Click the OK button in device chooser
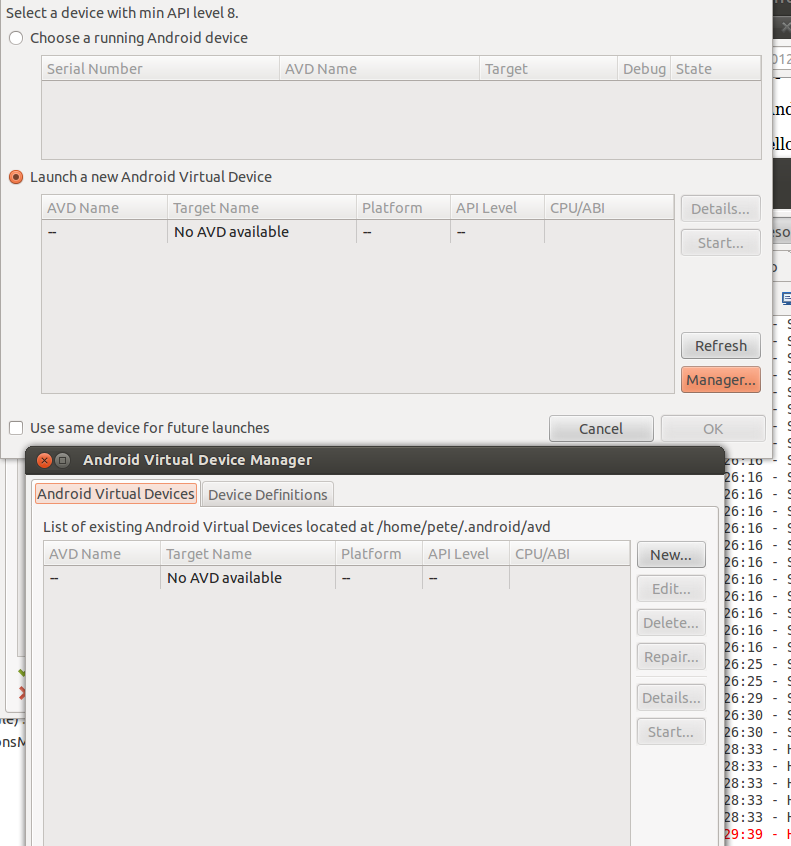The image size is (791, 846). tap(712, 429)
